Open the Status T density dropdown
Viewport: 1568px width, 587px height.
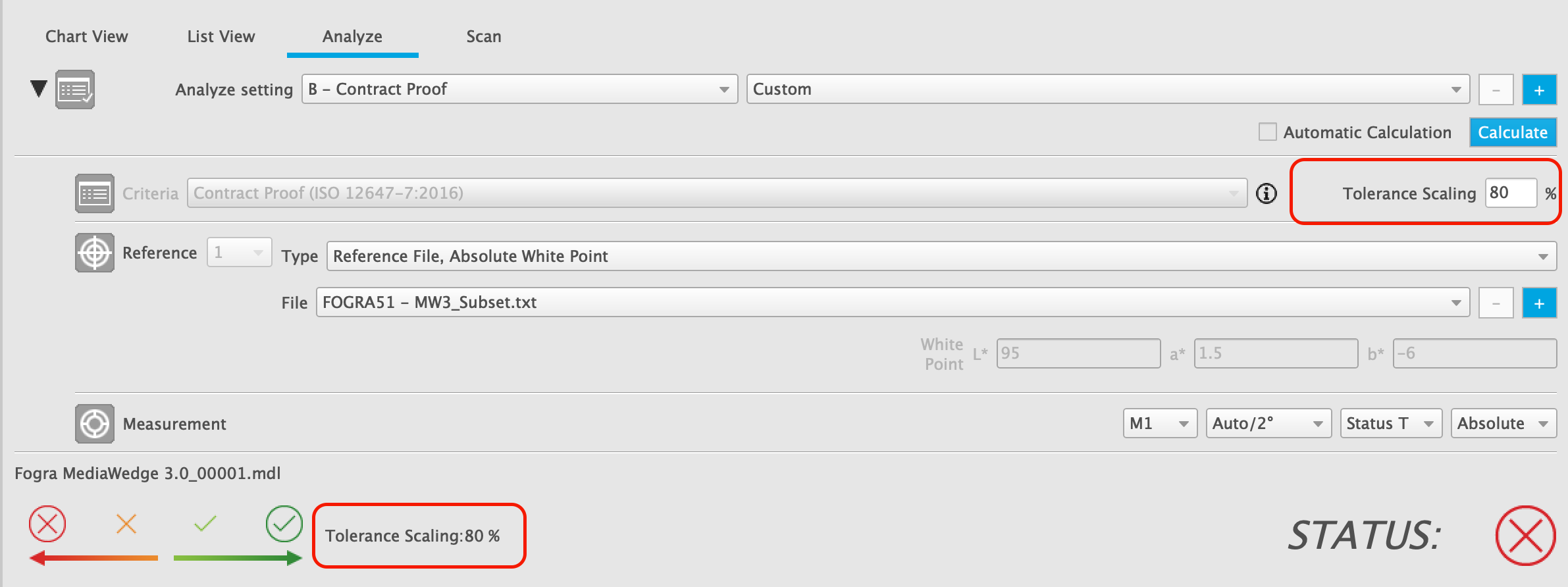pos(1391,423)
